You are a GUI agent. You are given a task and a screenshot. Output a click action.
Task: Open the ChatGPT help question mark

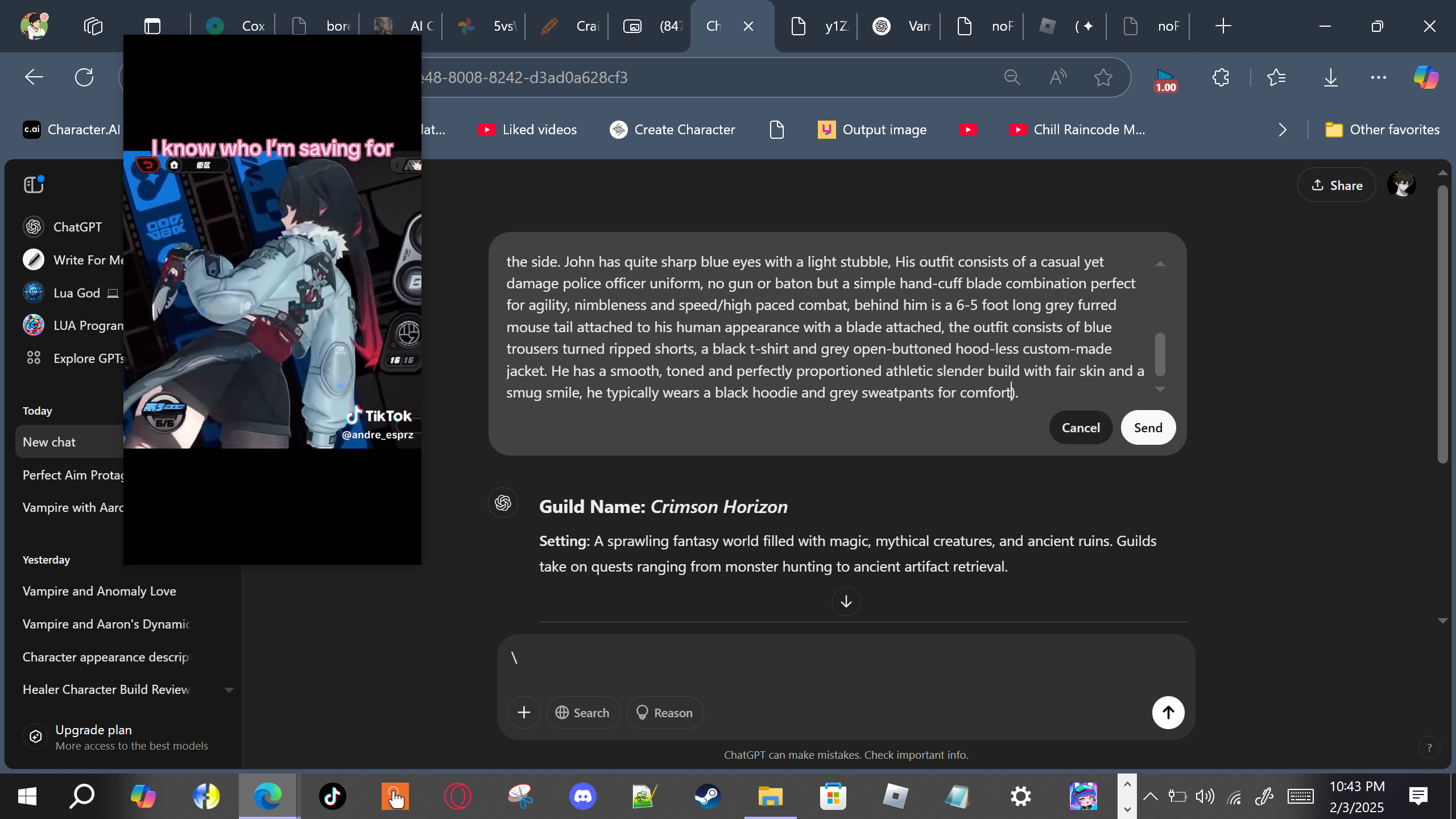click(x=1429, y=747)
